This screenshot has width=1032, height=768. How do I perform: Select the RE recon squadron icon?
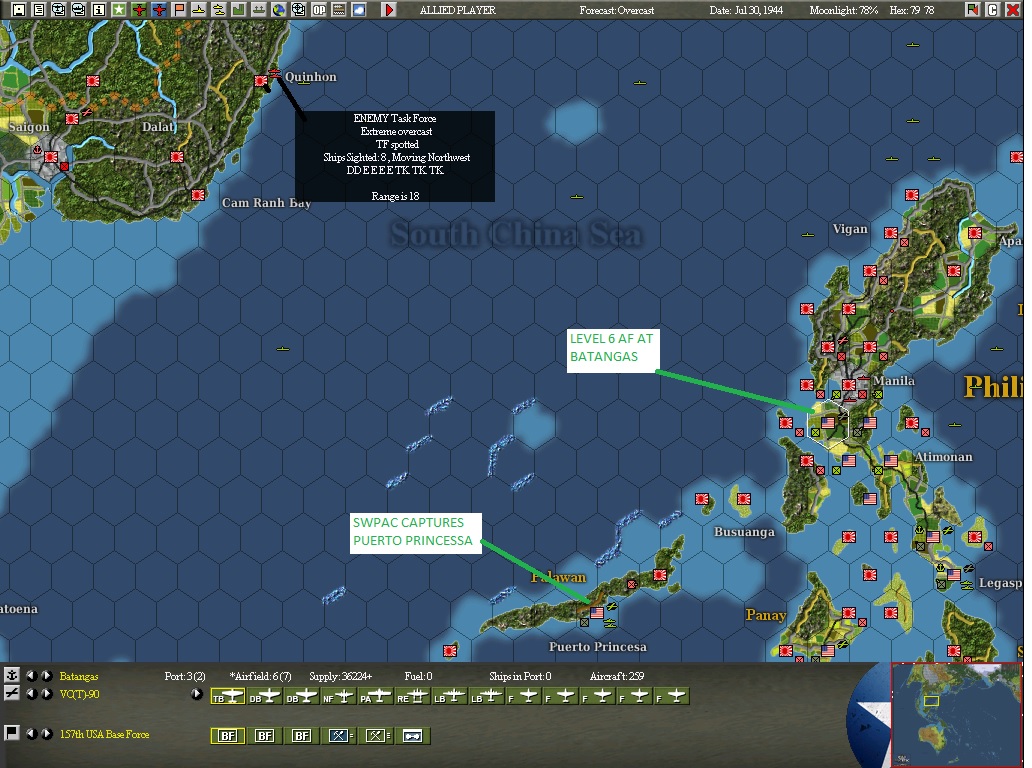coord(412,697)
